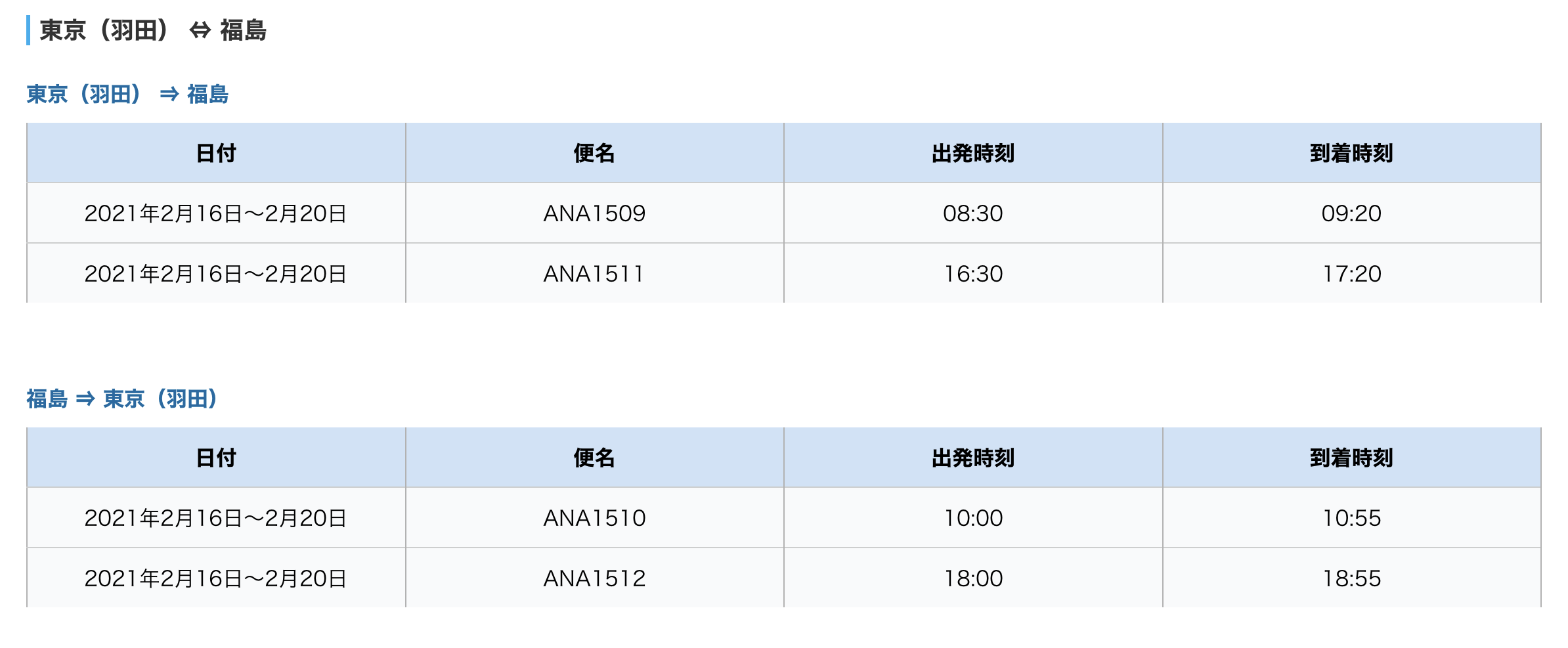The width and height of the screenshot is (1568, 648).
Task: Click 便名 header in the Fukushima-to-Haneda table
Action: coord(594,458)
